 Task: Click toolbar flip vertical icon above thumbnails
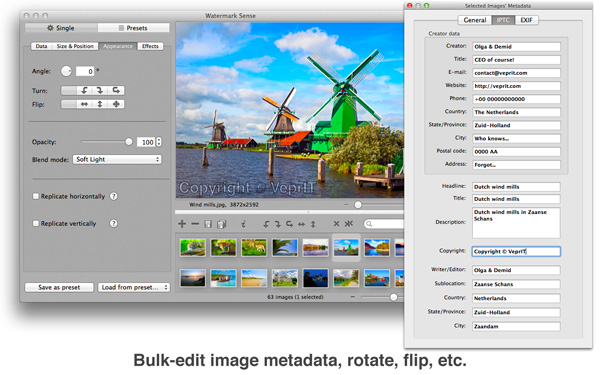313,224
